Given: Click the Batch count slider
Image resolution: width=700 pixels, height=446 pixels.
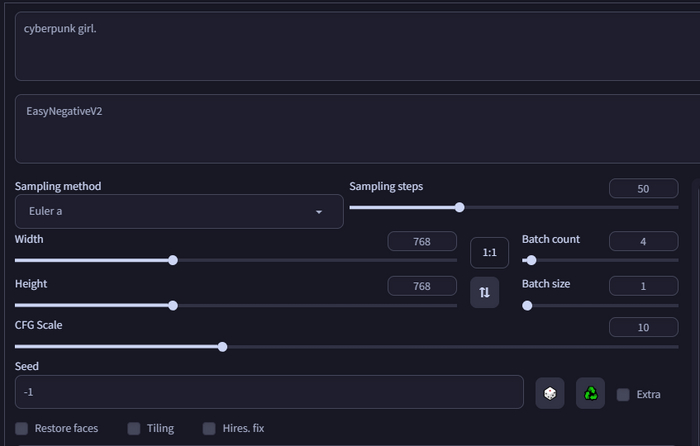Looking at the screenshot, I should [x=600, y=260].
